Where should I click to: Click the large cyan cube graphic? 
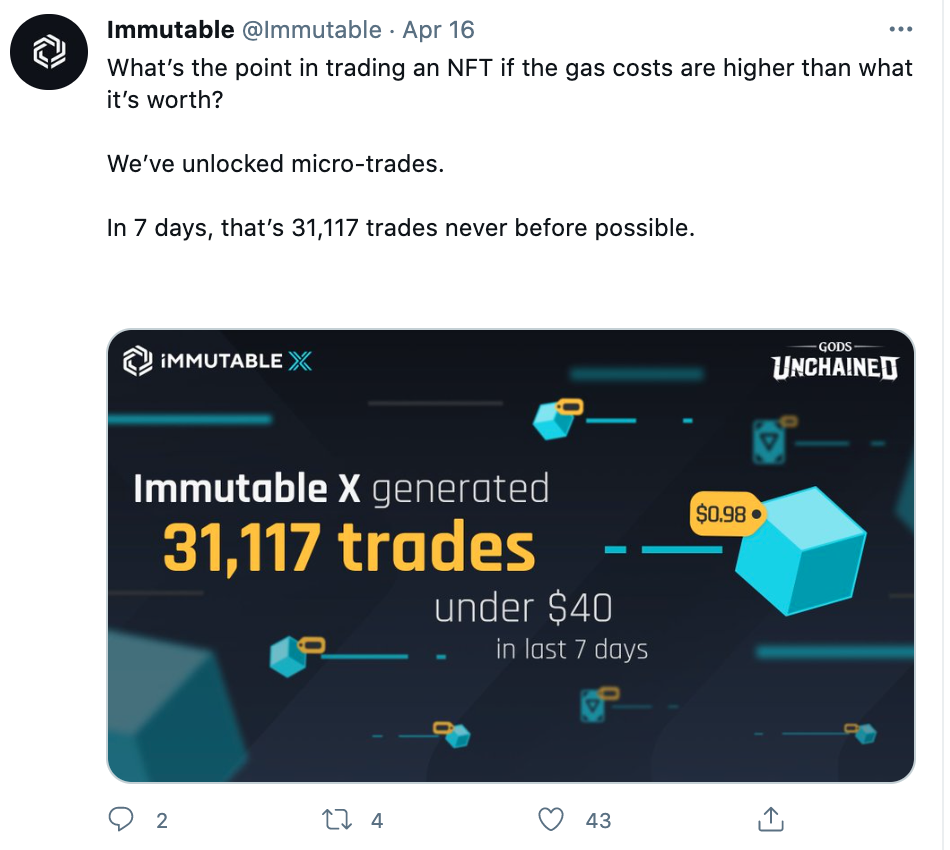point(801,551)
